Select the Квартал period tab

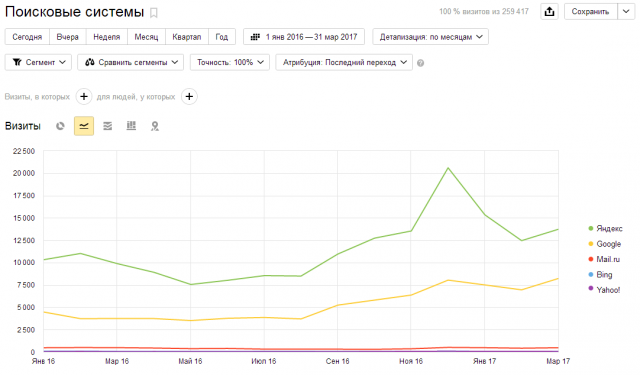pyautogui.click(x=187, y=37)
